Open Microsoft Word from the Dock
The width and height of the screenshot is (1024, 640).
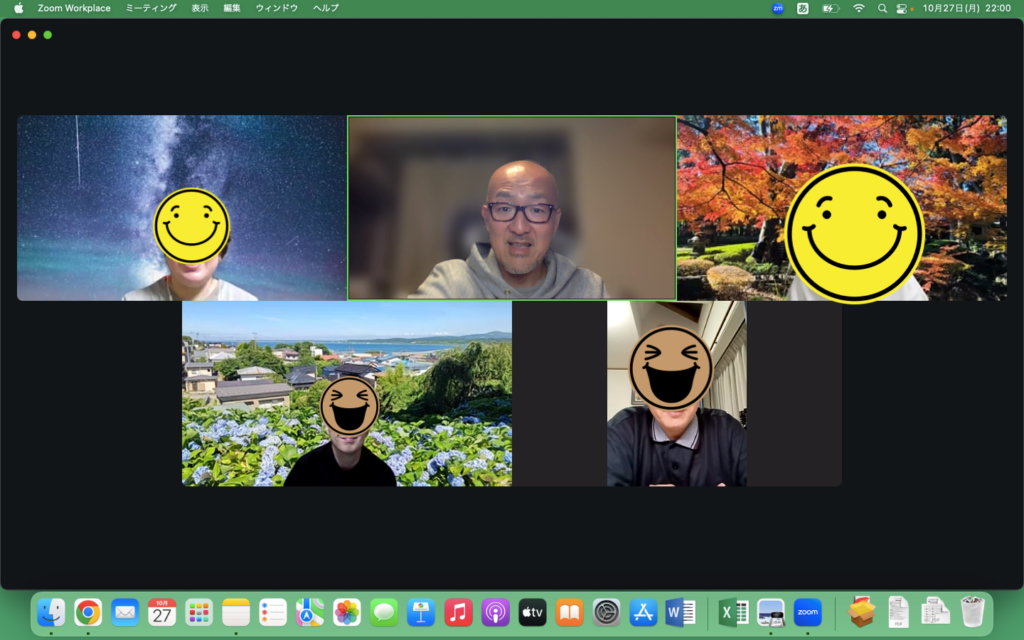click(x=680, y=612)
